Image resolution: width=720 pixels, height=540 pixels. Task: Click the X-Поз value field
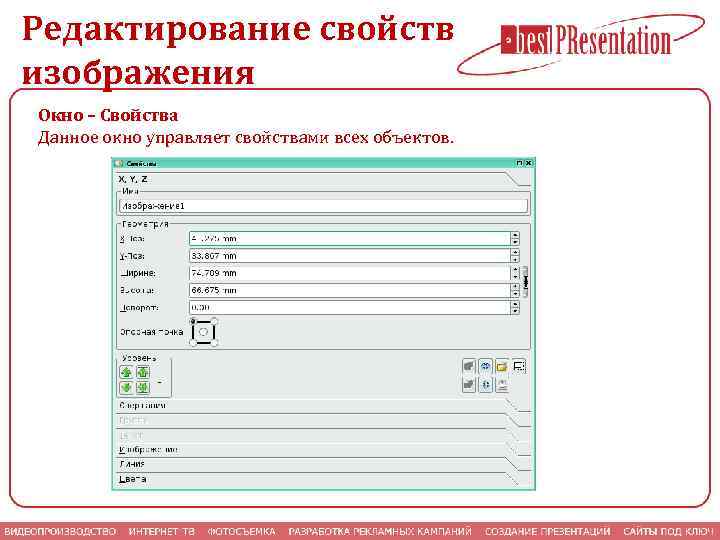pyautogui.click(x=349, y=239)
